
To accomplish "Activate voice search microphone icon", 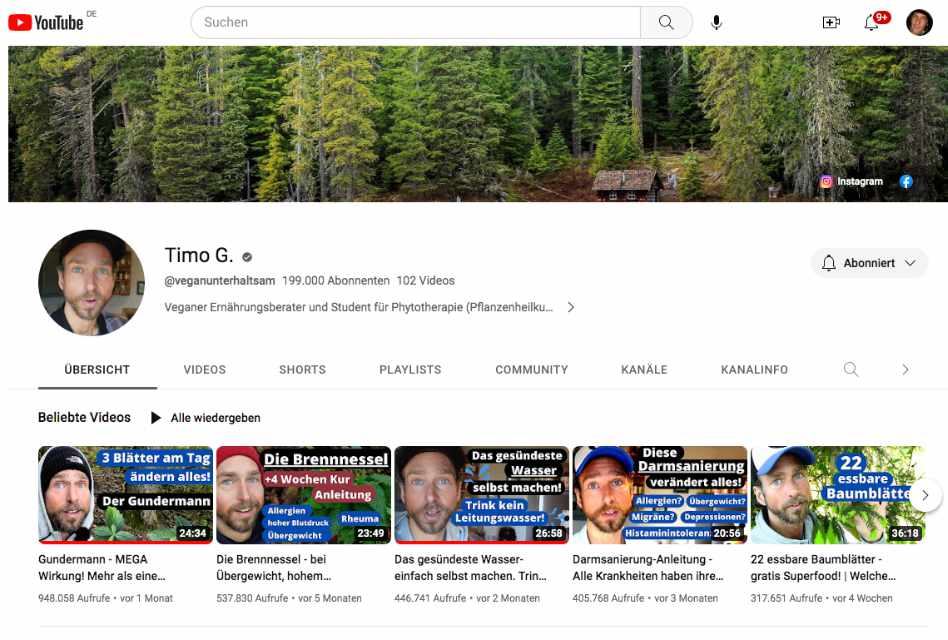I will pos(716,22).
